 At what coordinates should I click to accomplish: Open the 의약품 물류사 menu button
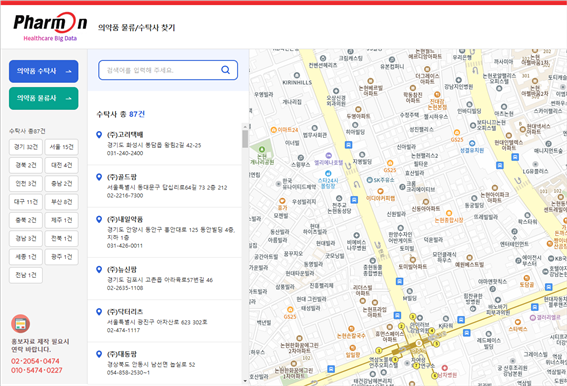point(43,98)
